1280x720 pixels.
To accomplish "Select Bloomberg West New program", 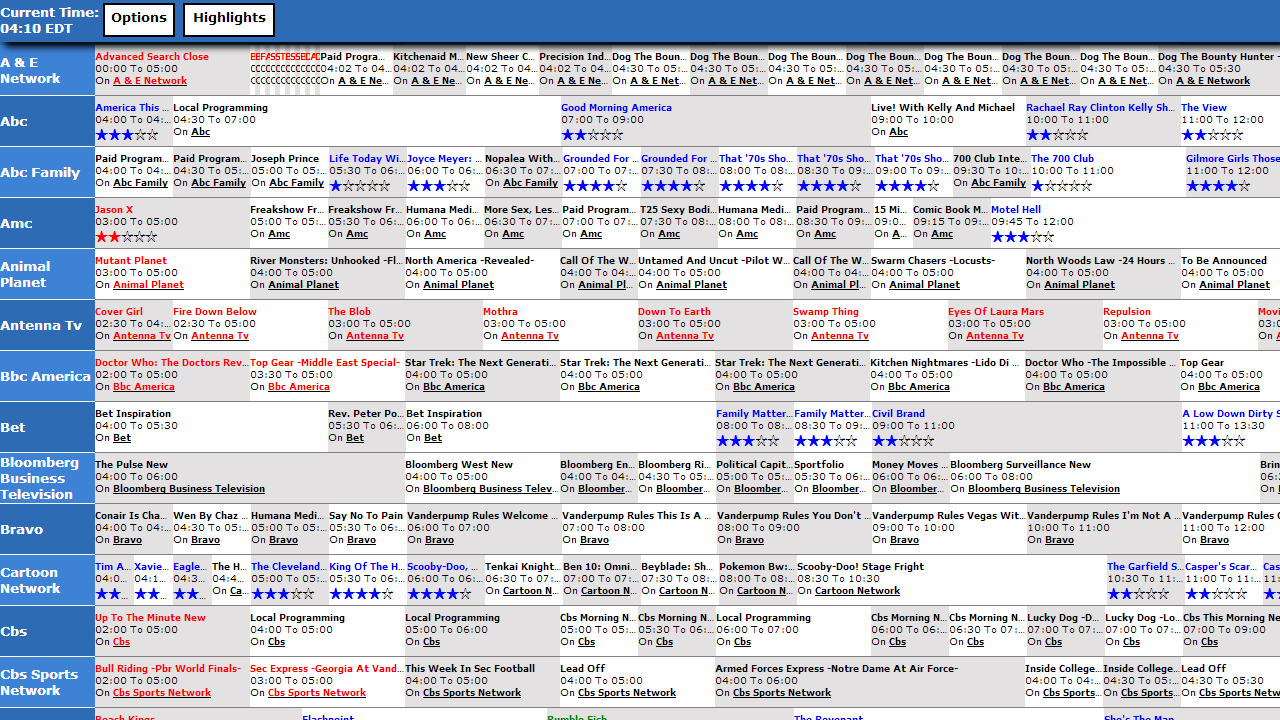I will [x=459, y=465].
